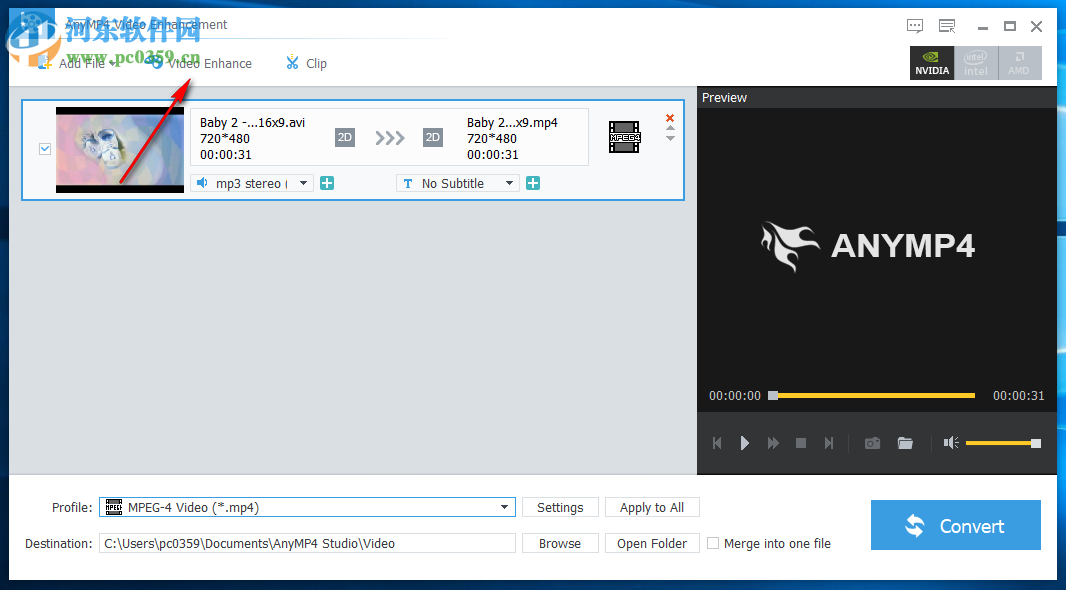Screen dimensions: 1066x590
Task: Open the snapshot folder icon
Action: tap(905, 442)
